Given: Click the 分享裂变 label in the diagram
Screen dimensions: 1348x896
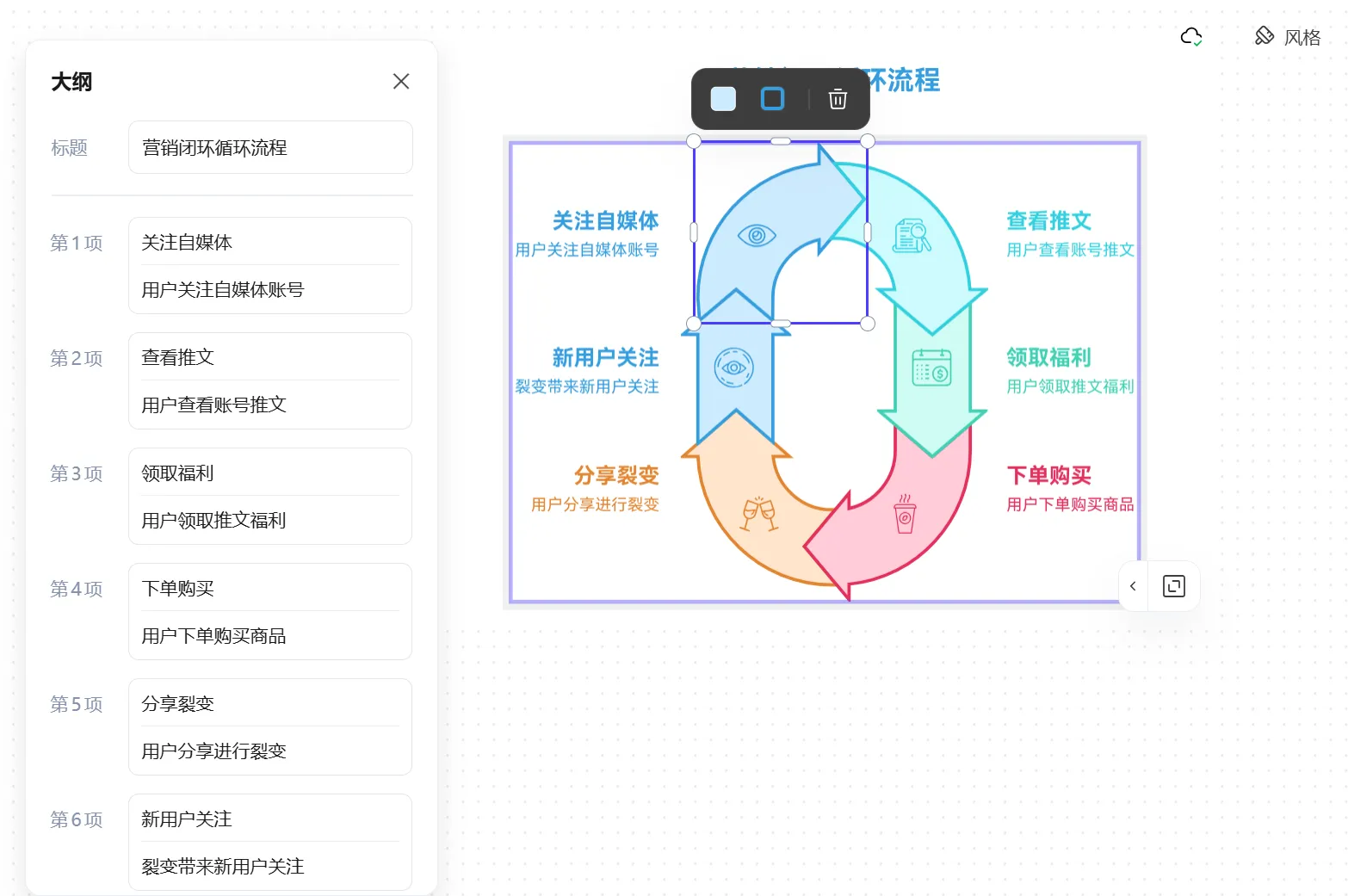Looking at the screenshot, I should pyautogui.click(x=616, y=475).
